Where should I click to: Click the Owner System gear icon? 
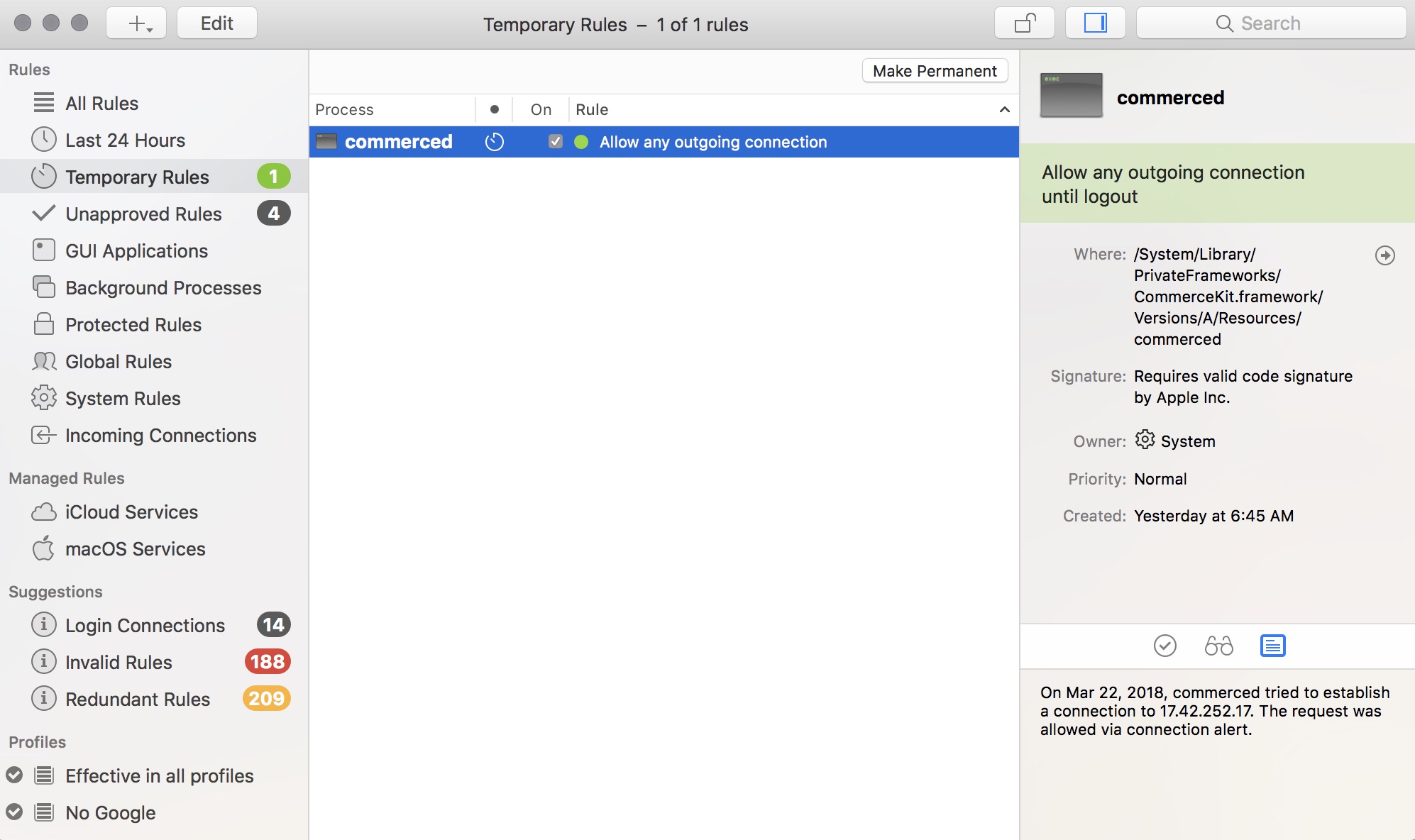coord(1145,440)
